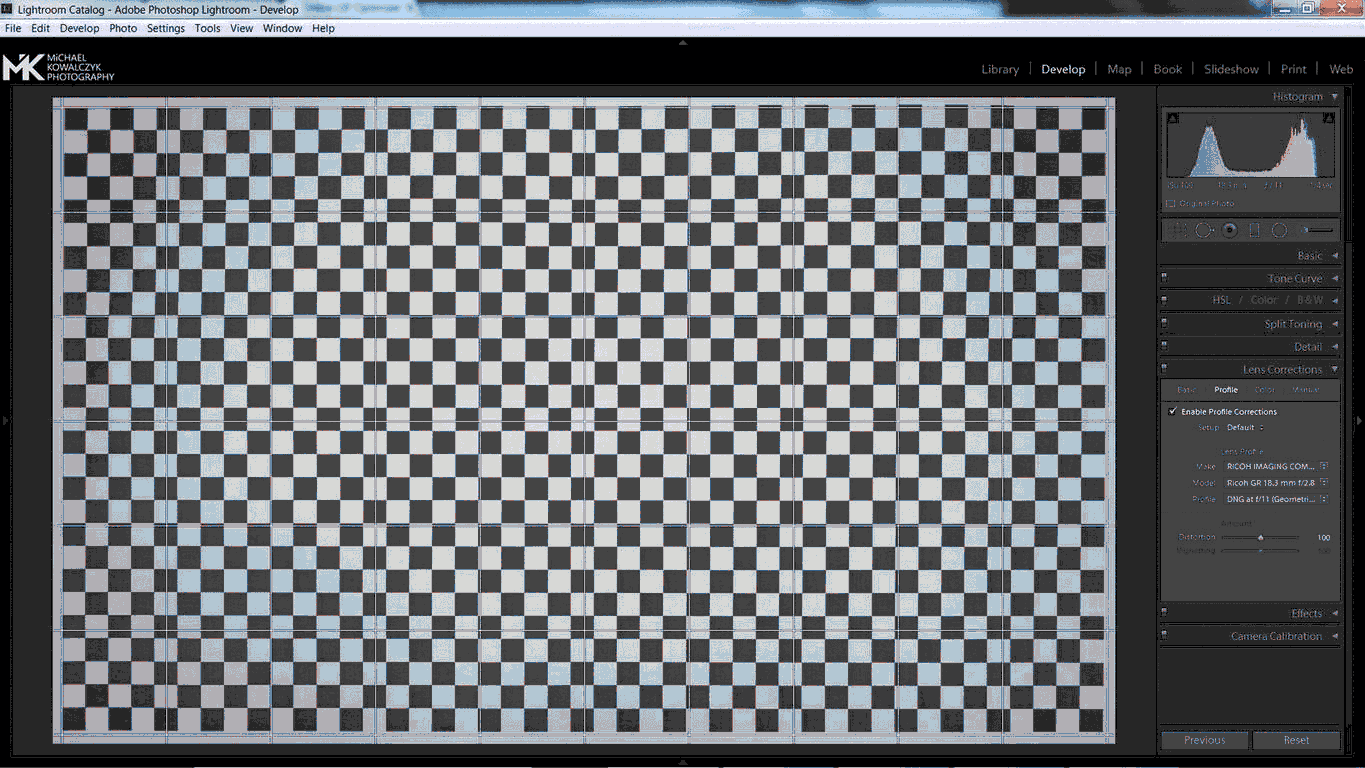The height and width of the screenshot is (768, 1365).
Task: Show the filmstrip via bottom arrow
Action: point(683,762)
